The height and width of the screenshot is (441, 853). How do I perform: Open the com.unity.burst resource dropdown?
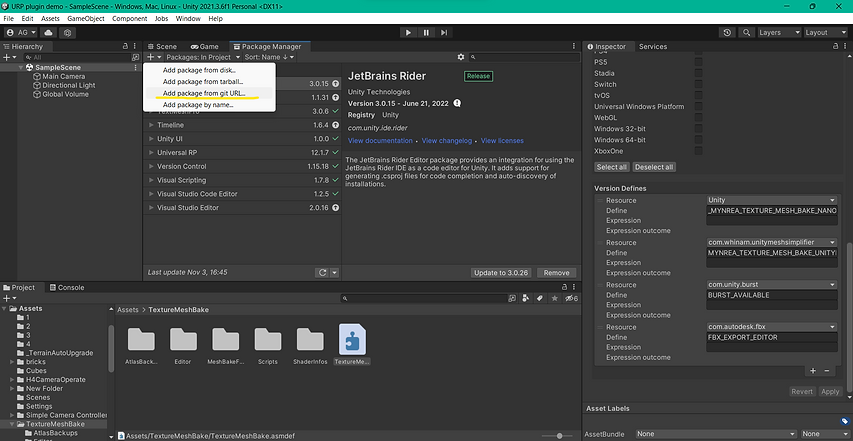click(771, 284)
